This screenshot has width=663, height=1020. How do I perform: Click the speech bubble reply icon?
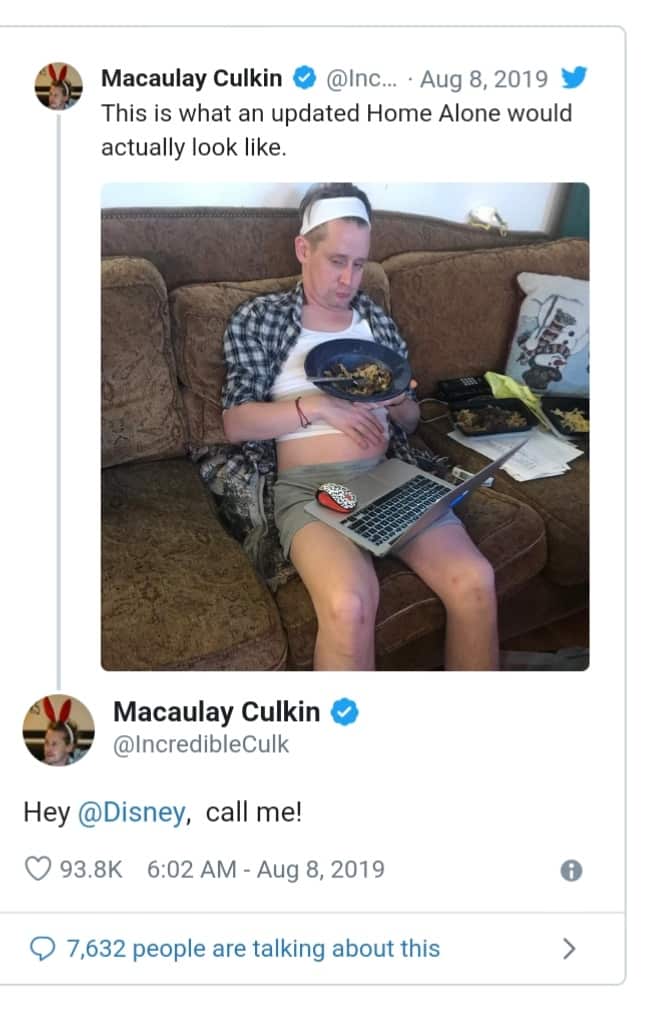click(x=43, y=948)
